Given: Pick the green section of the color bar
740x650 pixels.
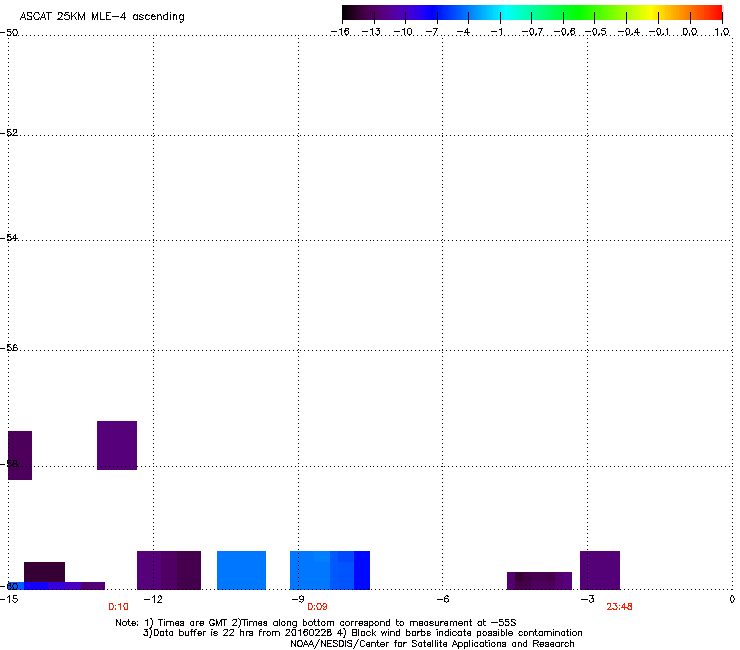Looking at the screenshot, I should click(x=580, y=12).
